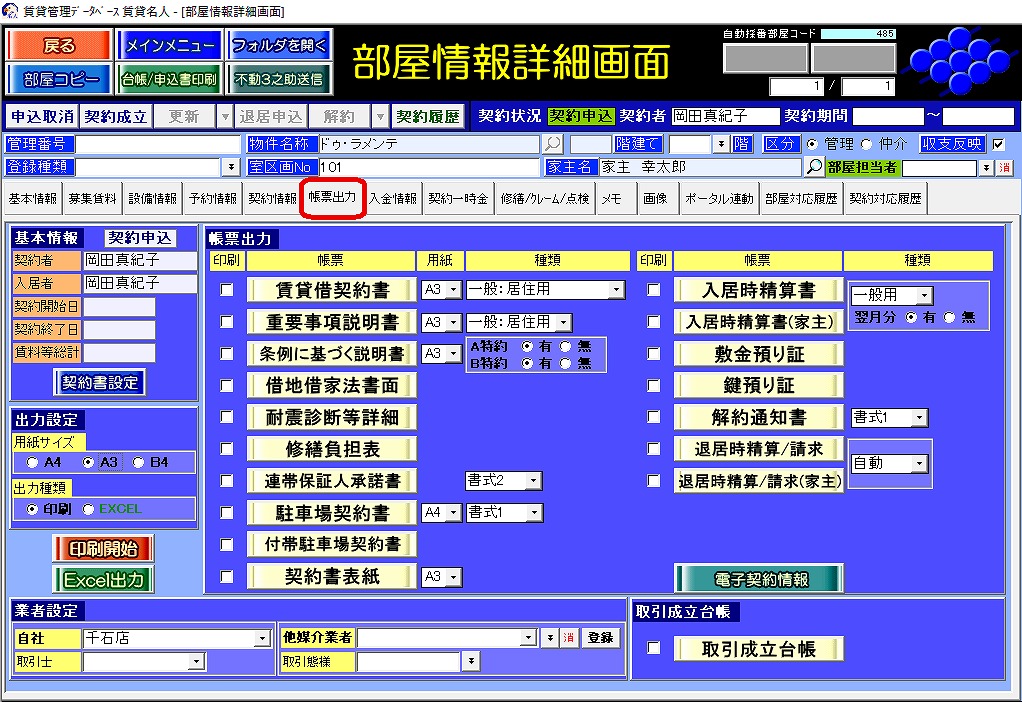
Task: Select the EXCEL output type radio button
Action: (x=88, y=509)
